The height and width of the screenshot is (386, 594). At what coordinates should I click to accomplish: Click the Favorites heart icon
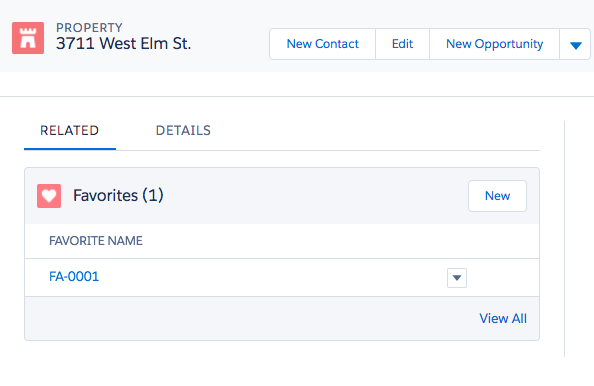tap(49, 196)
